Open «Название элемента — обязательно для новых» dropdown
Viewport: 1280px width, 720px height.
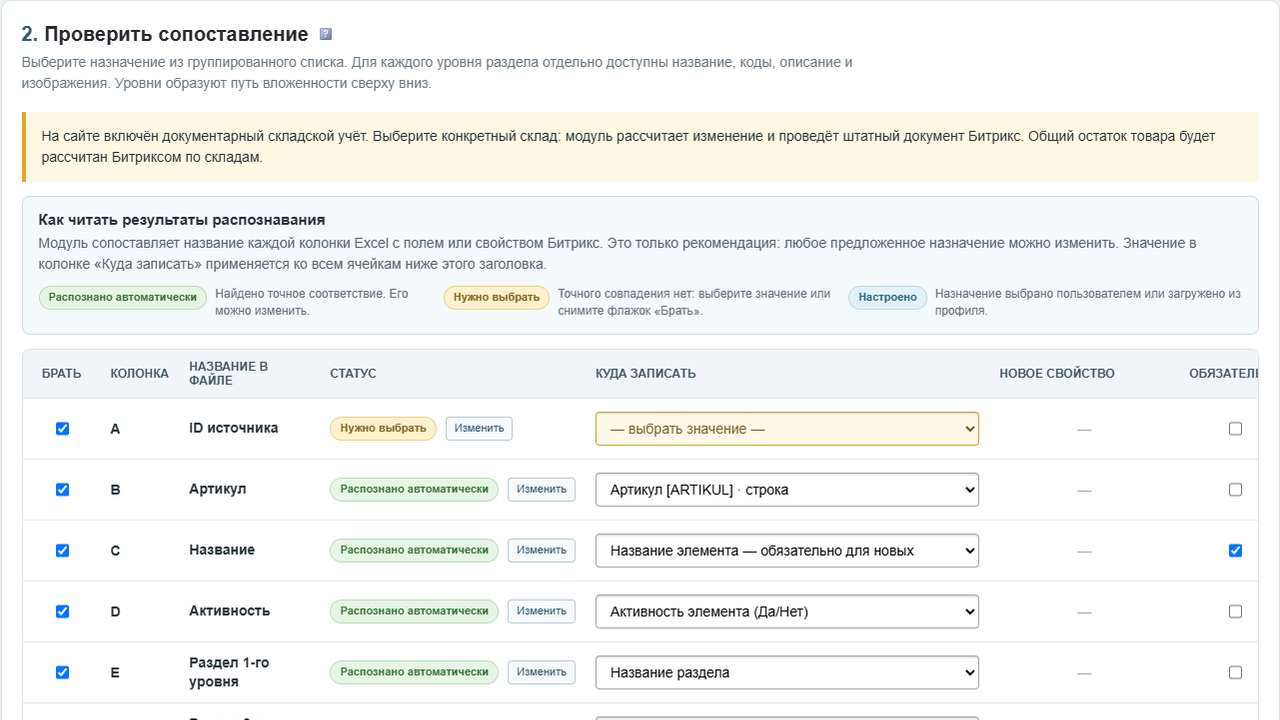click(x=787, y=551)
